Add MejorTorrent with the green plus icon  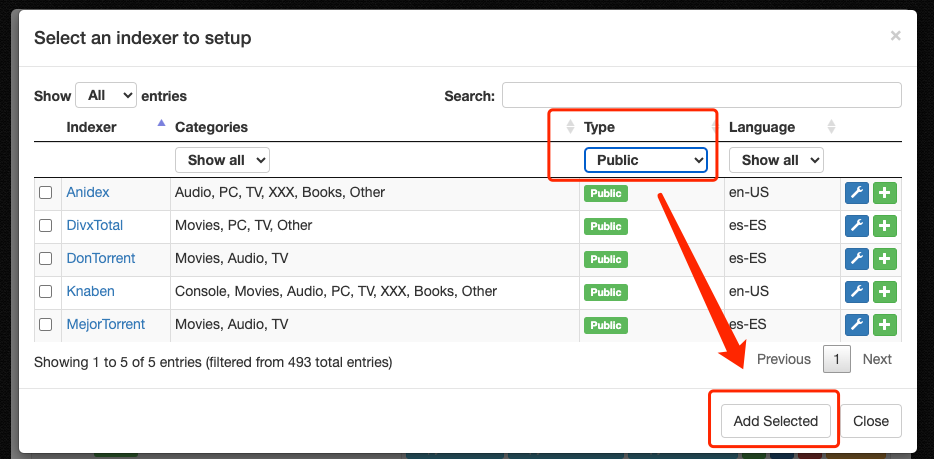tap(885, 325)
